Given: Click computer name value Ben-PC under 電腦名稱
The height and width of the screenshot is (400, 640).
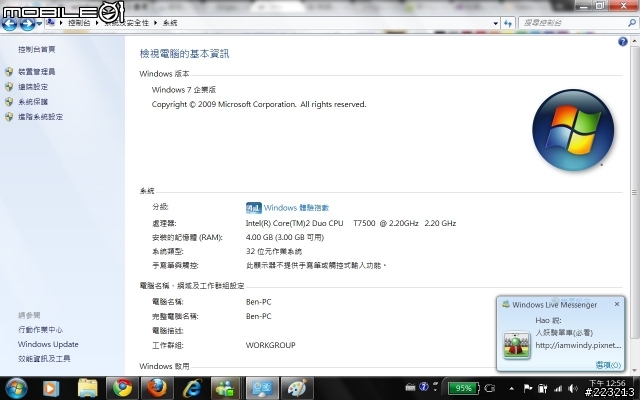Looking at the screenshot, I should 258,302.
